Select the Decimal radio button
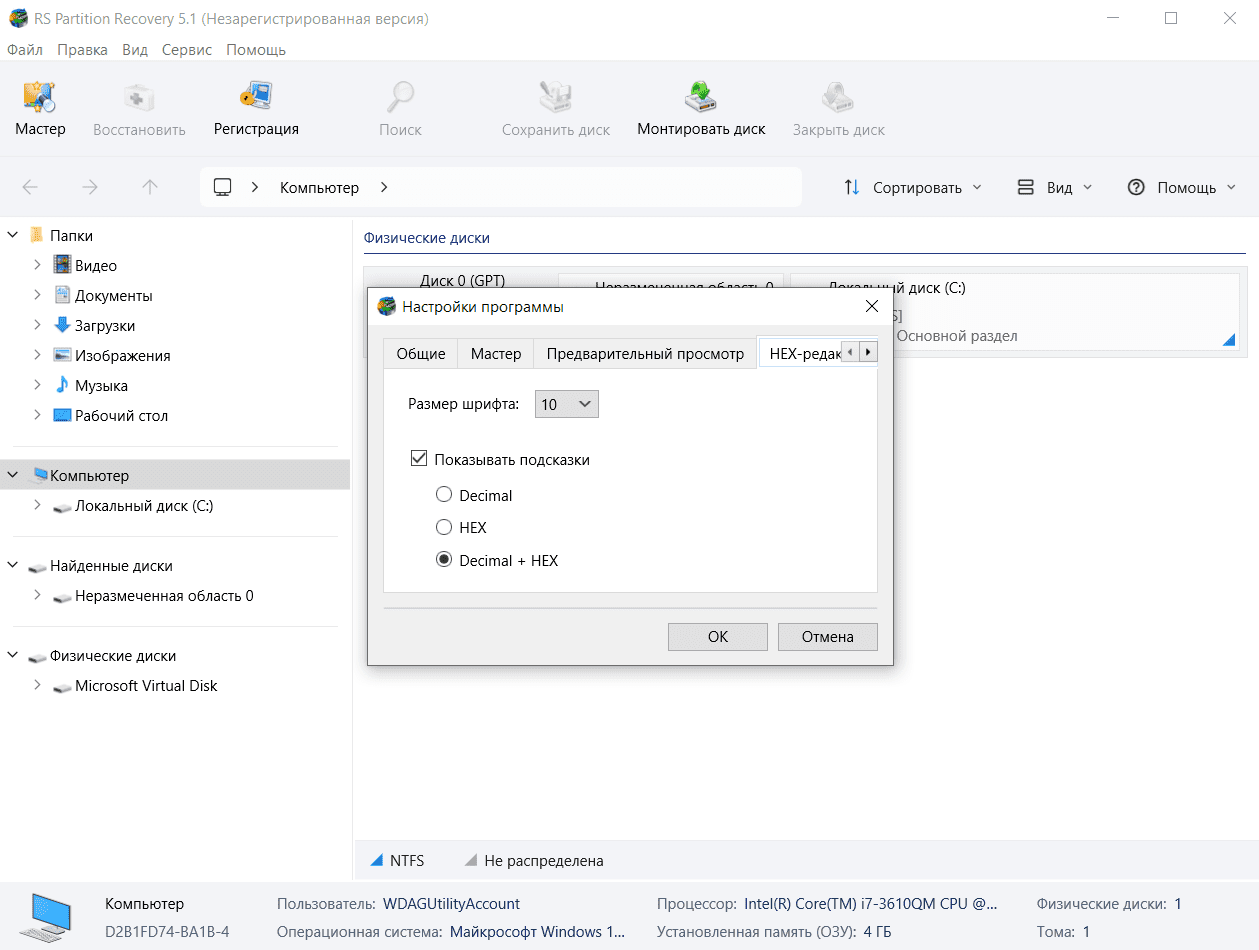The height and width of the screenshot is (950, 1259). pos(444,495)
